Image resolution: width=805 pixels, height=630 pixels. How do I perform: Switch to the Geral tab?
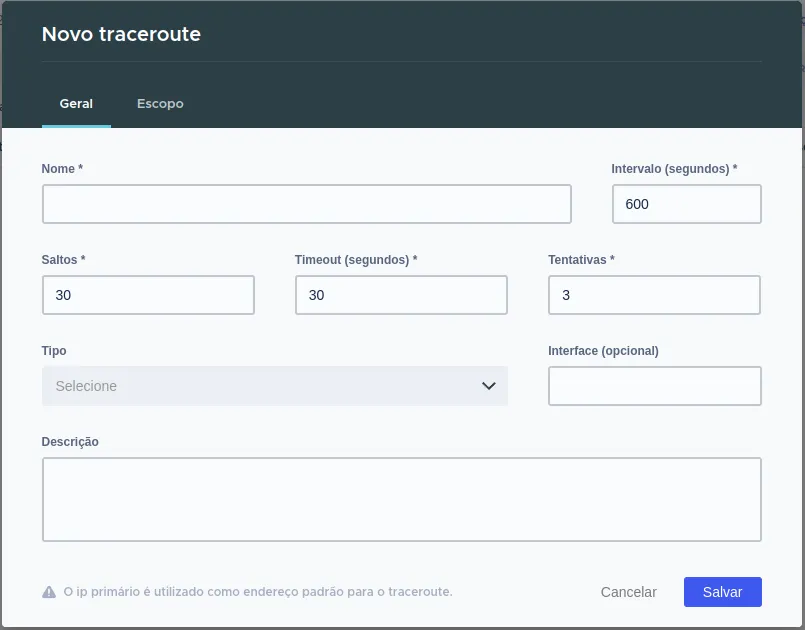[76, 104]
